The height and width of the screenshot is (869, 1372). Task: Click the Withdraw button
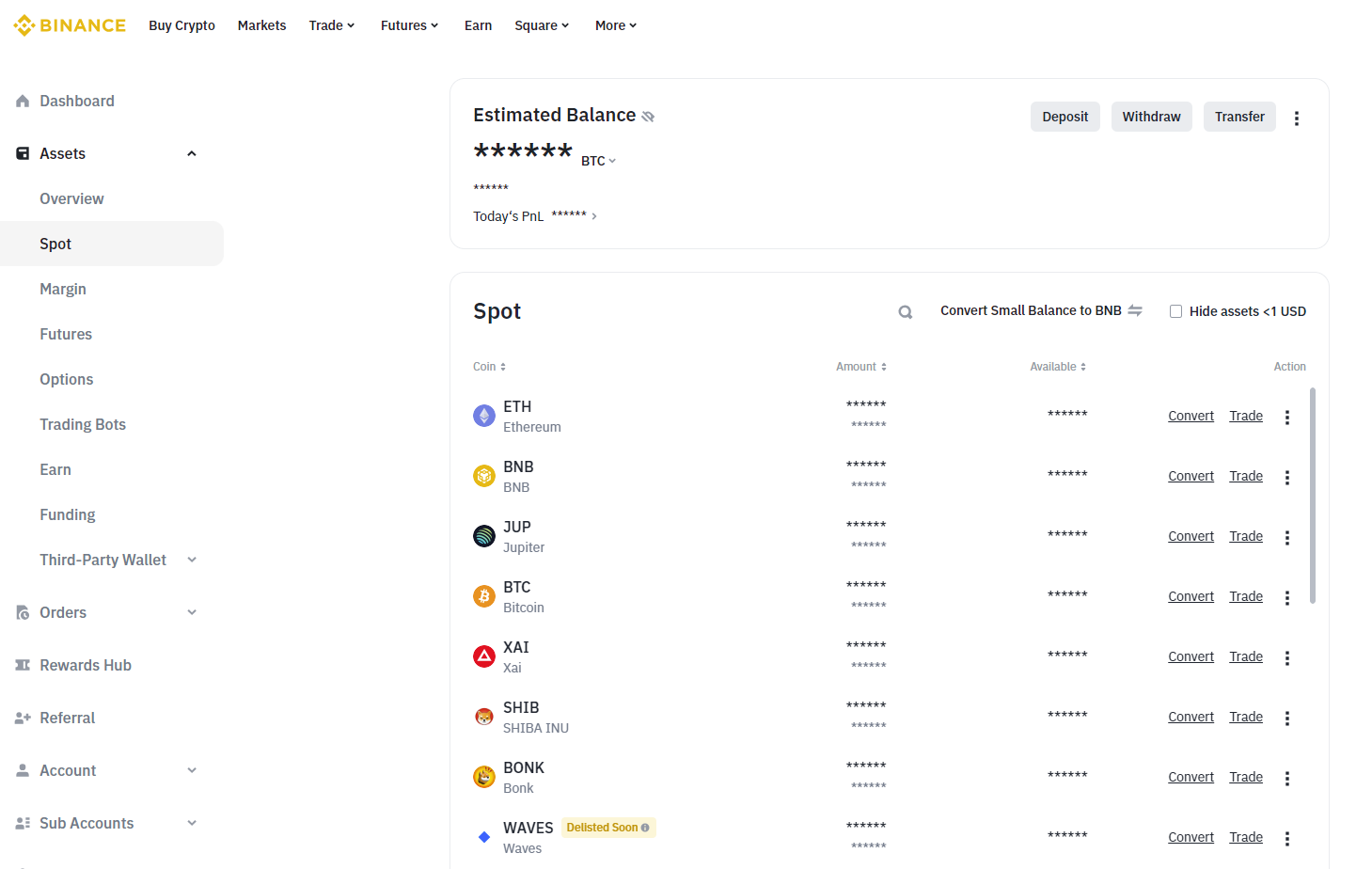(1152, 117)
